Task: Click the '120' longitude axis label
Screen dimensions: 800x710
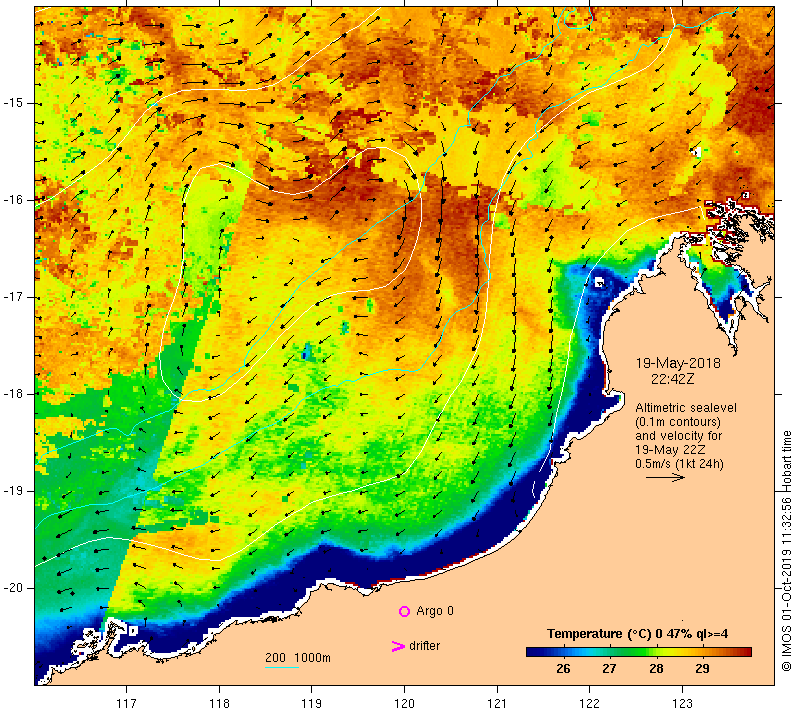Action: point(404,703)
